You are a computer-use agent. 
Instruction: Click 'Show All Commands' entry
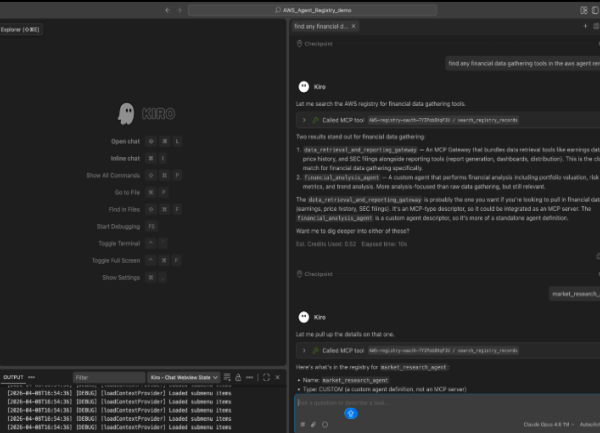pyautogui.click(x=113, y=176)
